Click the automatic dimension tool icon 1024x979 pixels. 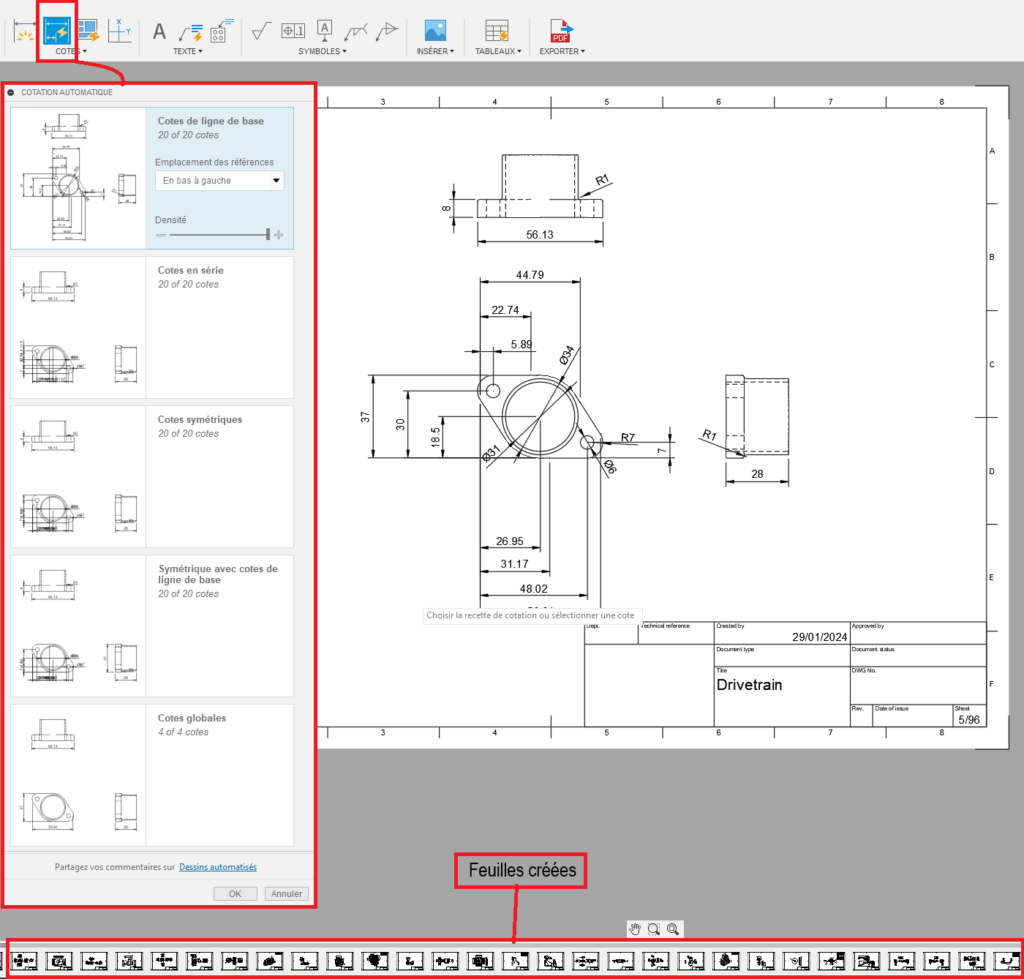click(x=56, y=31)
